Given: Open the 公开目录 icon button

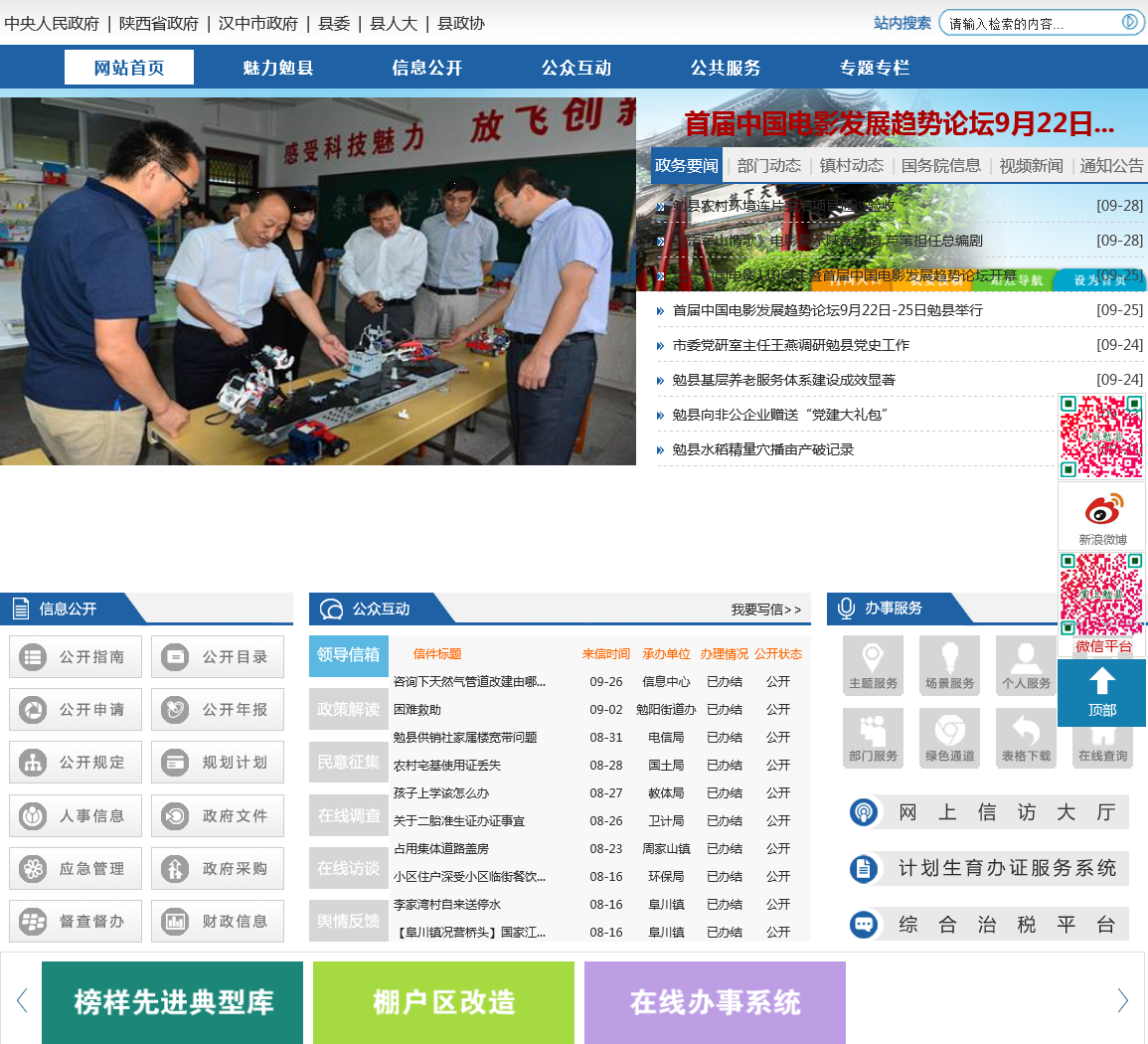Looking at the screenshot, I should pyautogui.click(x=218, y=656).
